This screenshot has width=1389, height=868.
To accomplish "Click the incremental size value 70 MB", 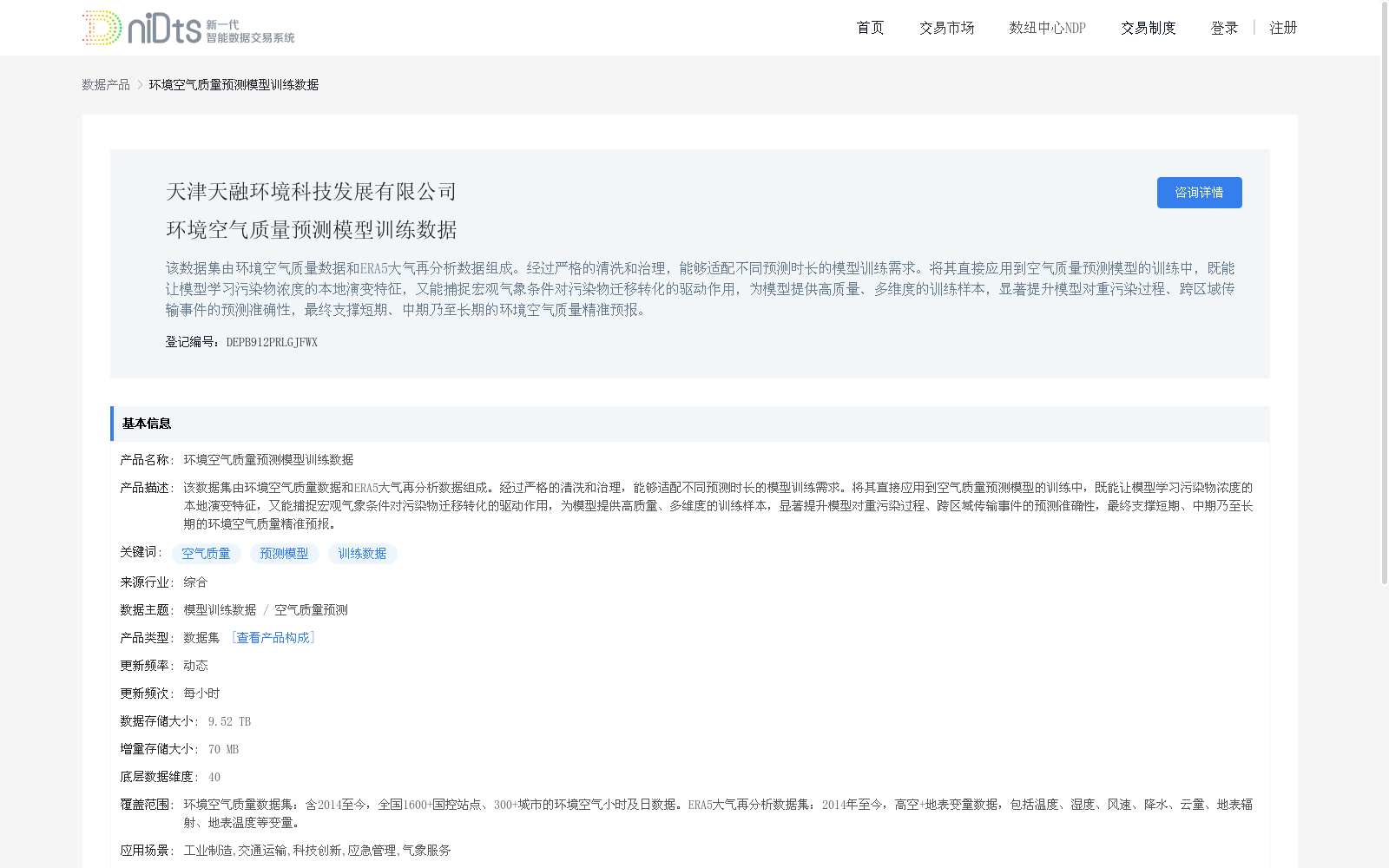I will click(223, 749).
